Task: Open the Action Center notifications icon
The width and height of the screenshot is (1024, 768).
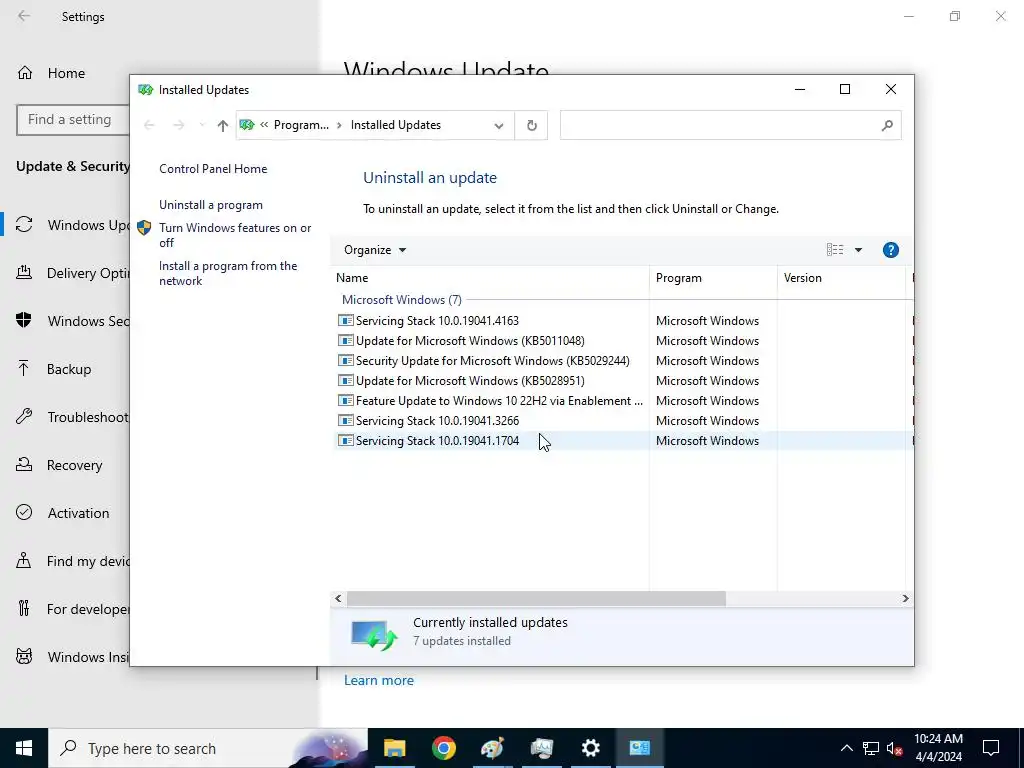Action: click(x=991, y=748)
